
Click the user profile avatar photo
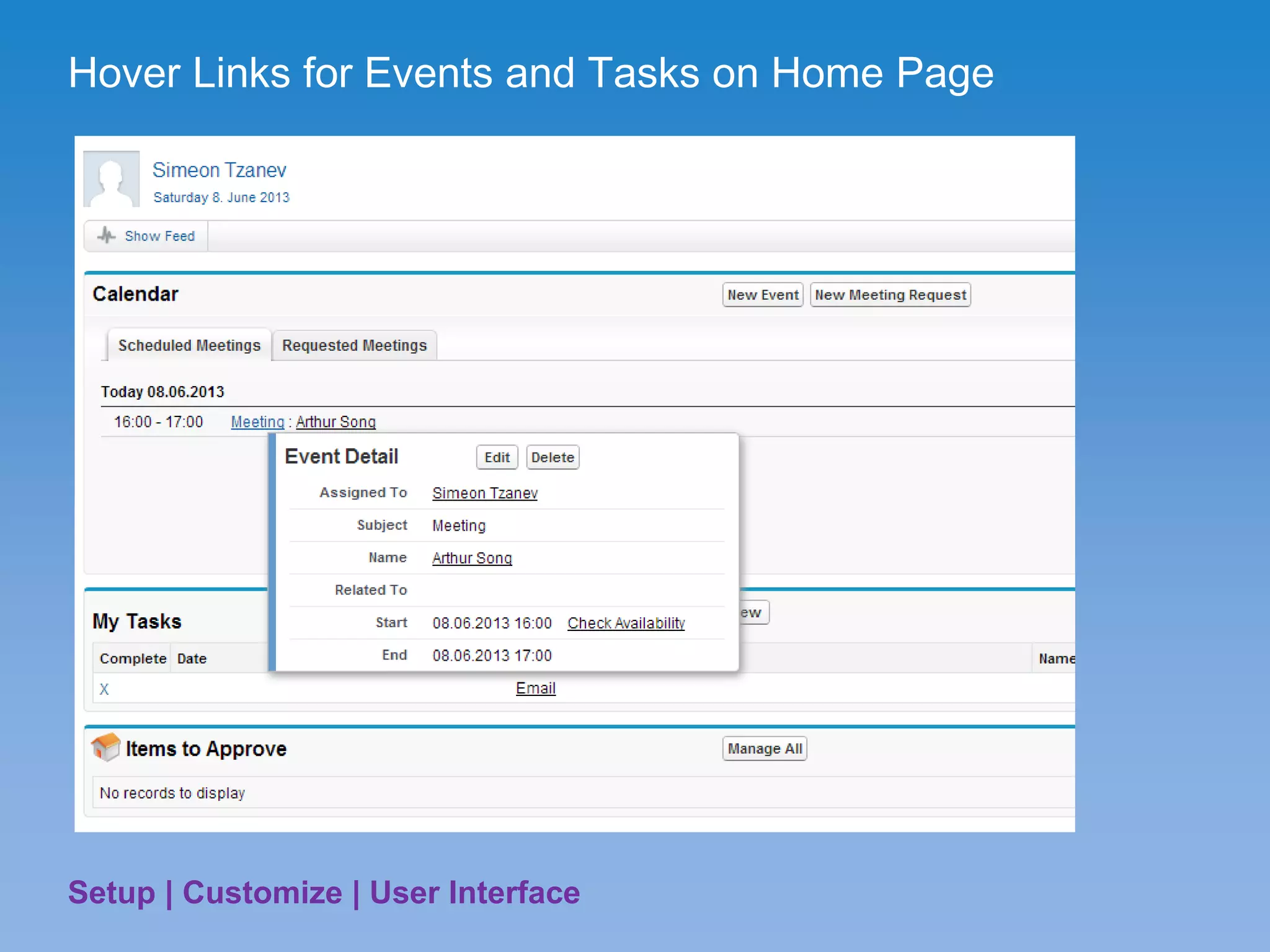coord(112,178)
